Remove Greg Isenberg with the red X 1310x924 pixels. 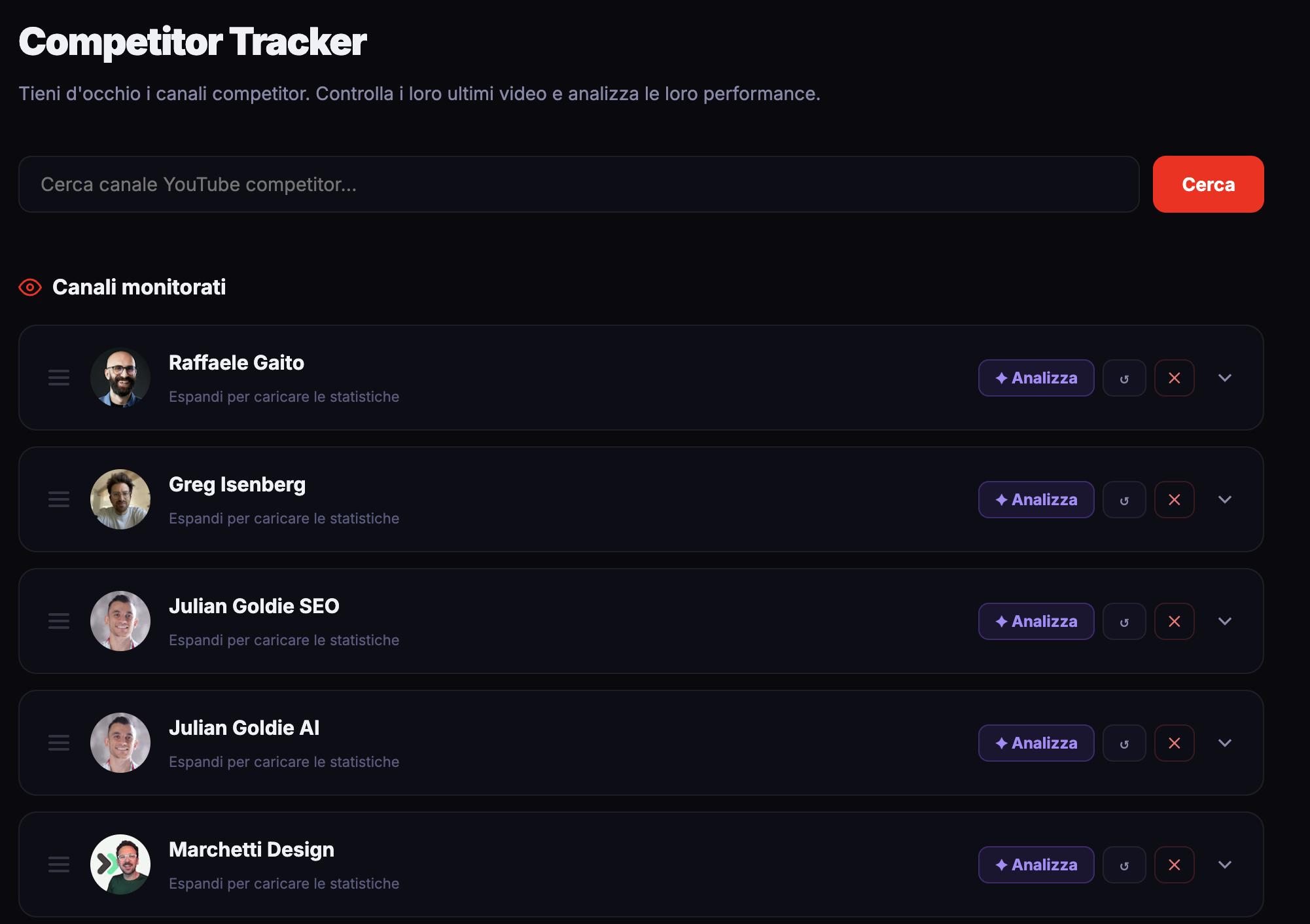1175,499
